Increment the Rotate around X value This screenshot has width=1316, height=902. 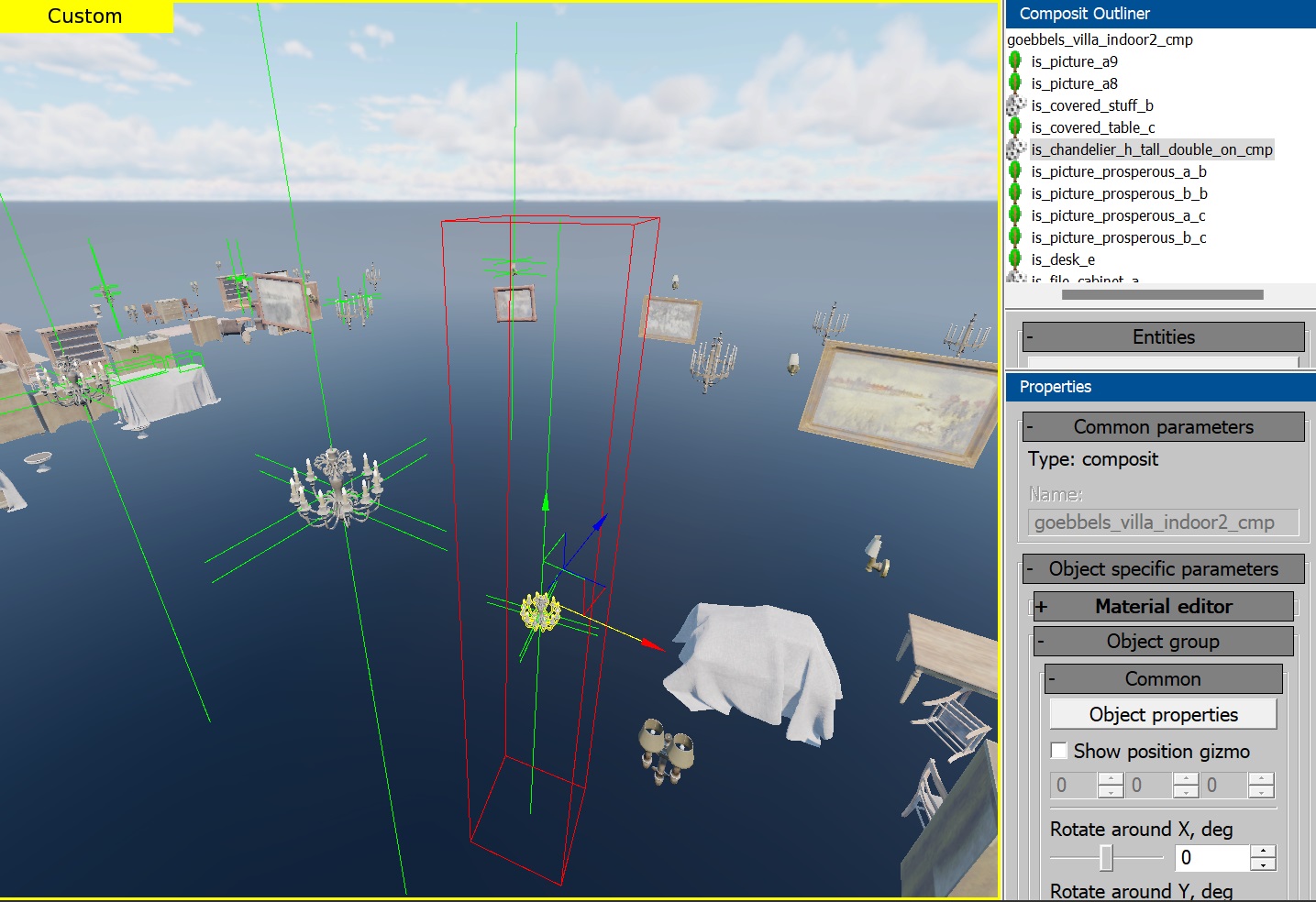pos(1263,852)
